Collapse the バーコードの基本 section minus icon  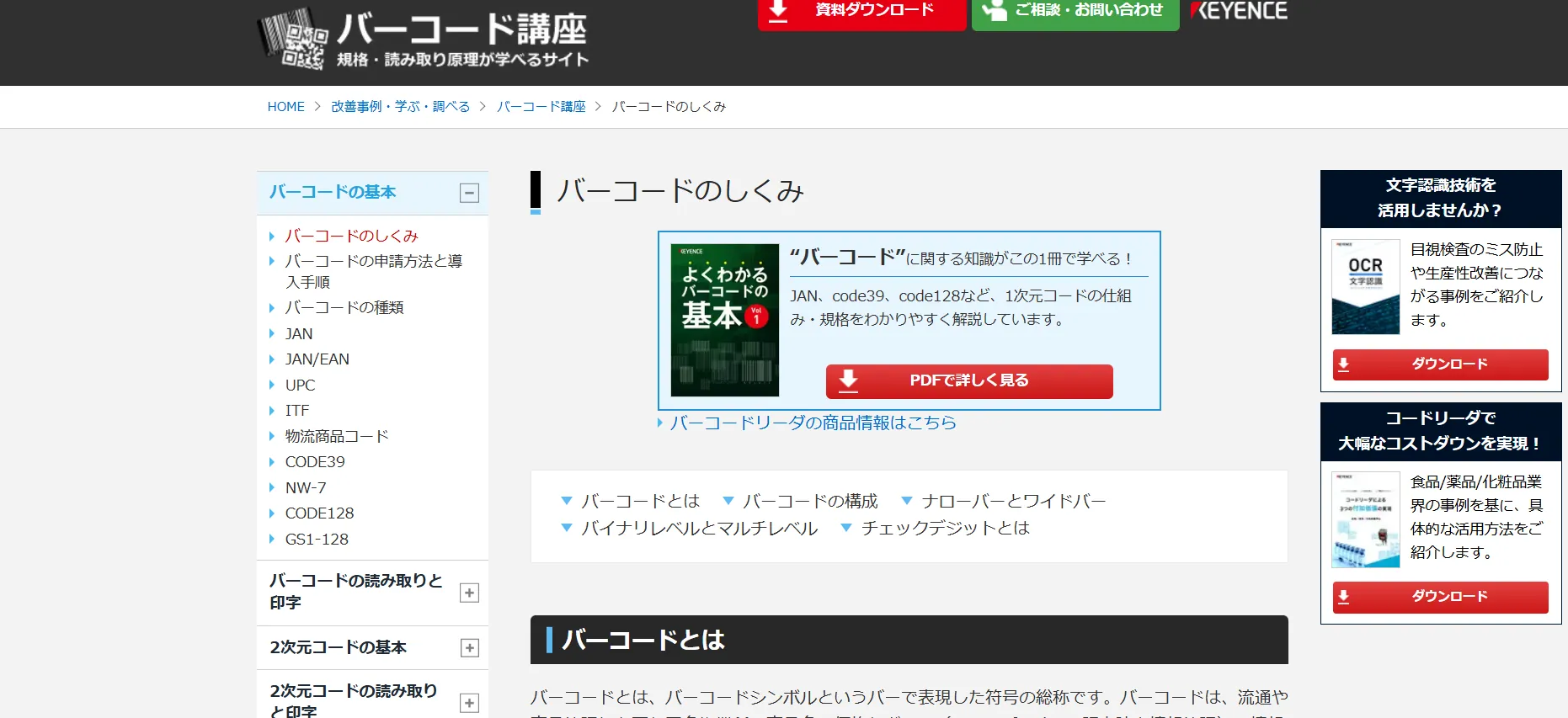(x=469, y=193)
